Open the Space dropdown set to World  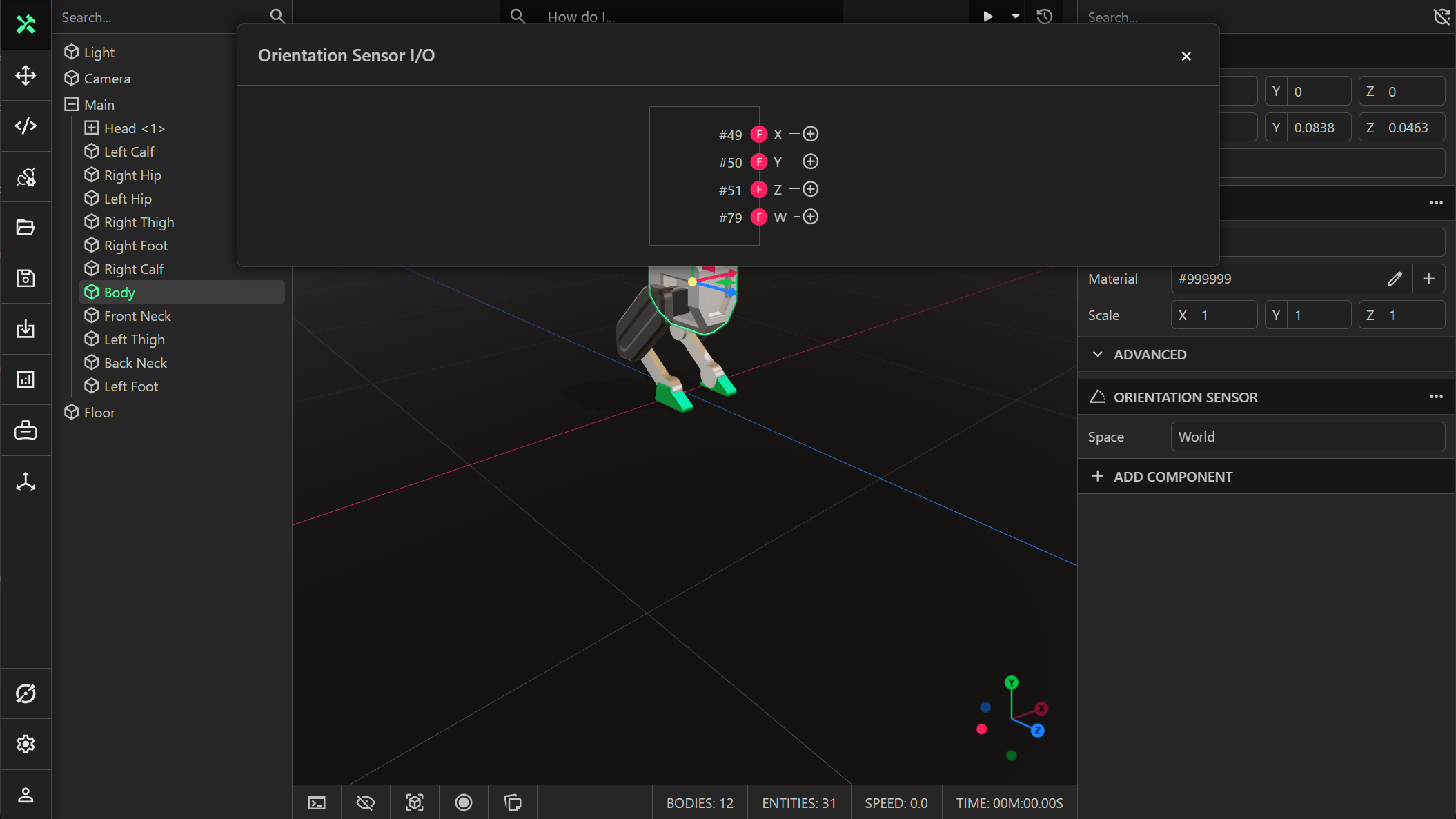click(x=1307, y=437)
